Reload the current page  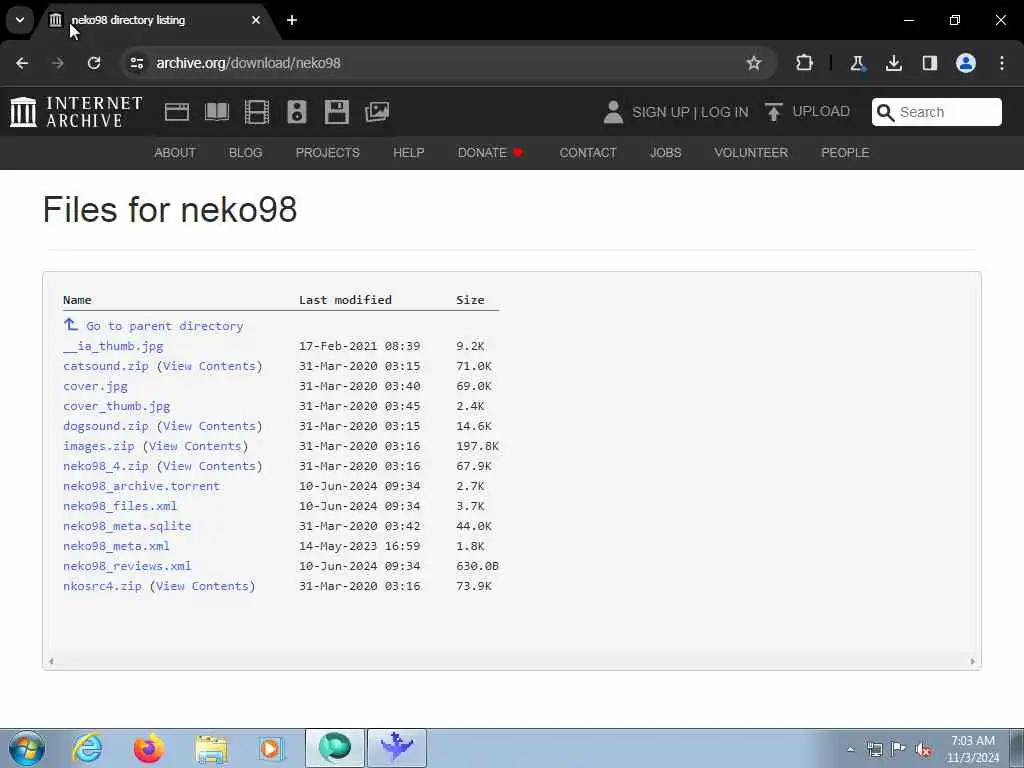pyautogui.click(x=94, y=63)
